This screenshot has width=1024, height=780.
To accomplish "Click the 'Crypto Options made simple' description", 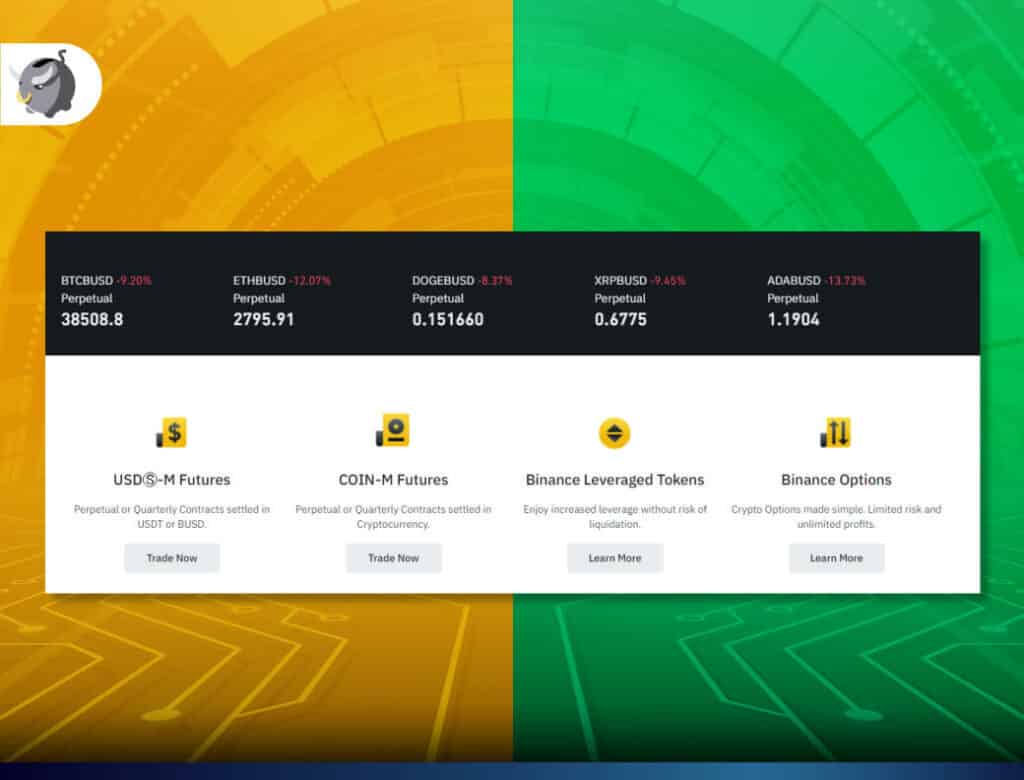I will click(836, 516).
